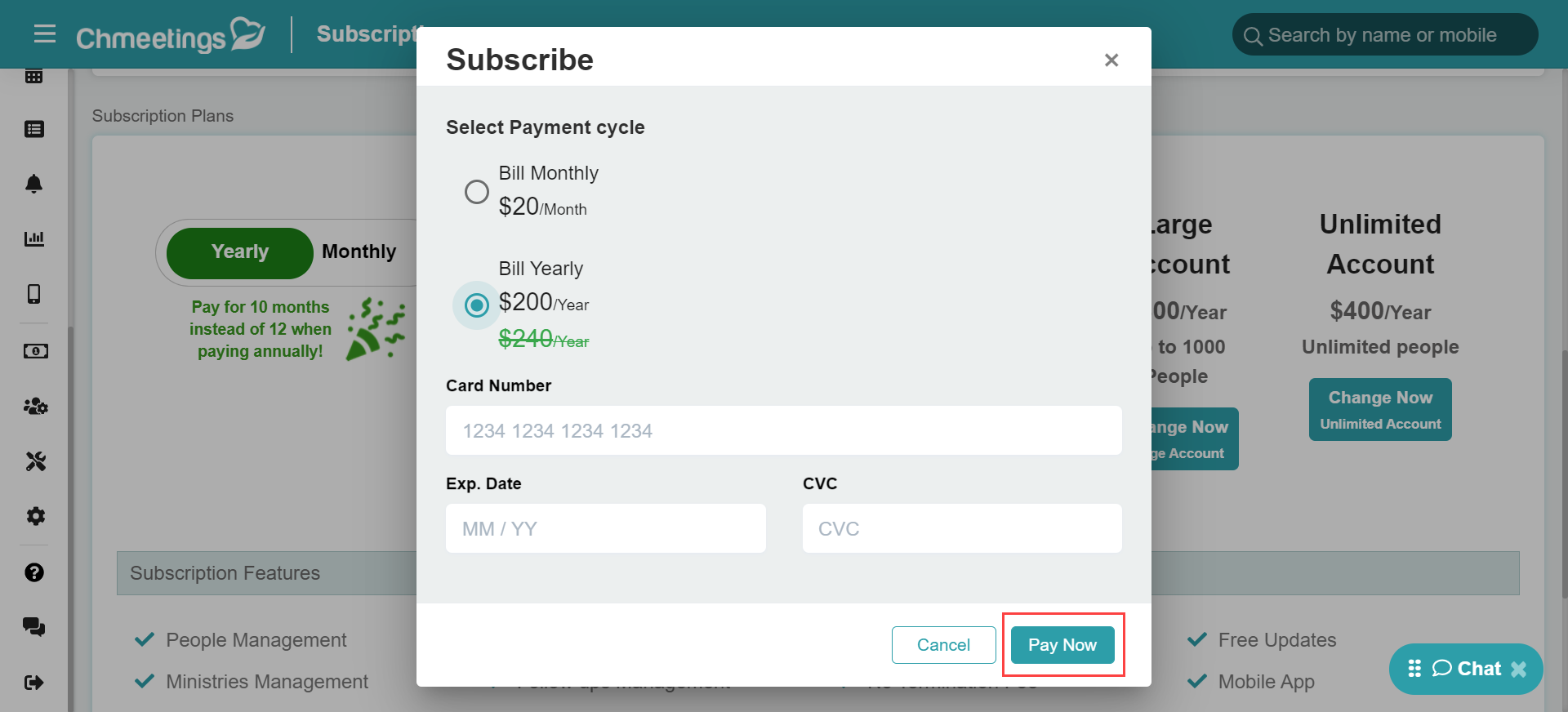Close the Subscribe dialog with X

pos(1111,60)
